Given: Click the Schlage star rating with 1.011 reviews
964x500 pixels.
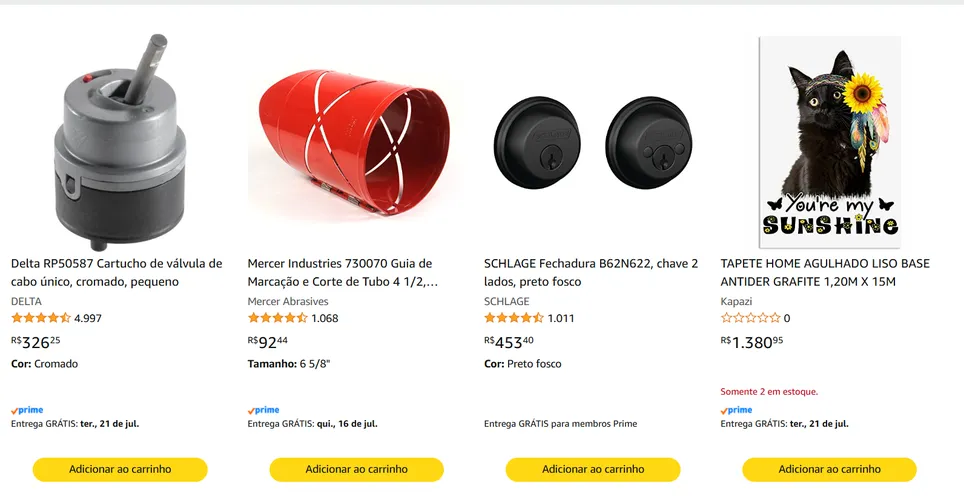Looking at the screenshot, I should coord(514,318).
